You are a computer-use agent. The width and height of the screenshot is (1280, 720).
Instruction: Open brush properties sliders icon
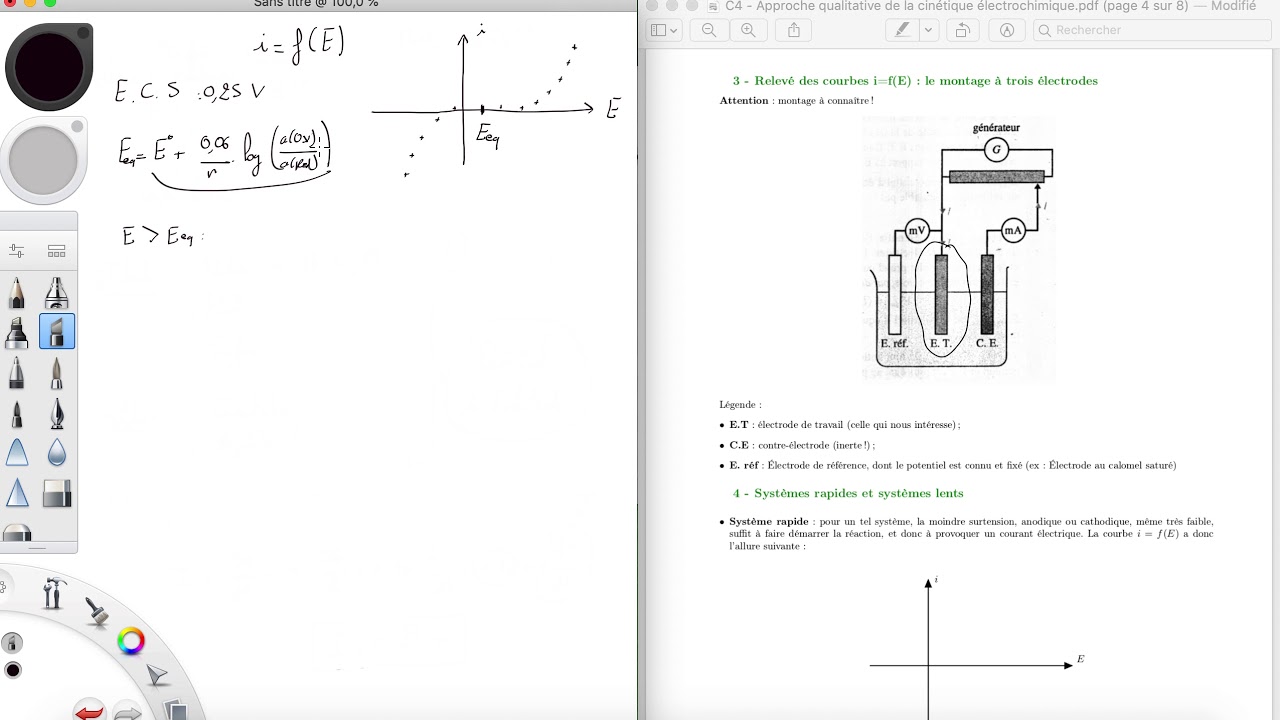click(x=17, y=251)
